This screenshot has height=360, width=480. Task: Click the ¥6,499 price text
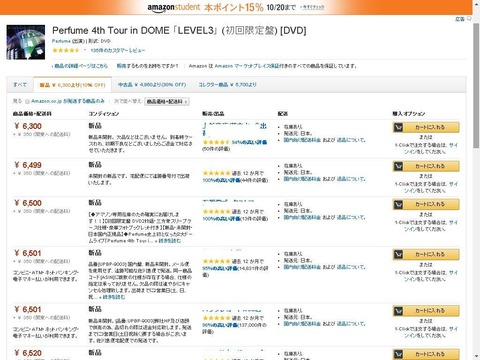tap(28, 165)
